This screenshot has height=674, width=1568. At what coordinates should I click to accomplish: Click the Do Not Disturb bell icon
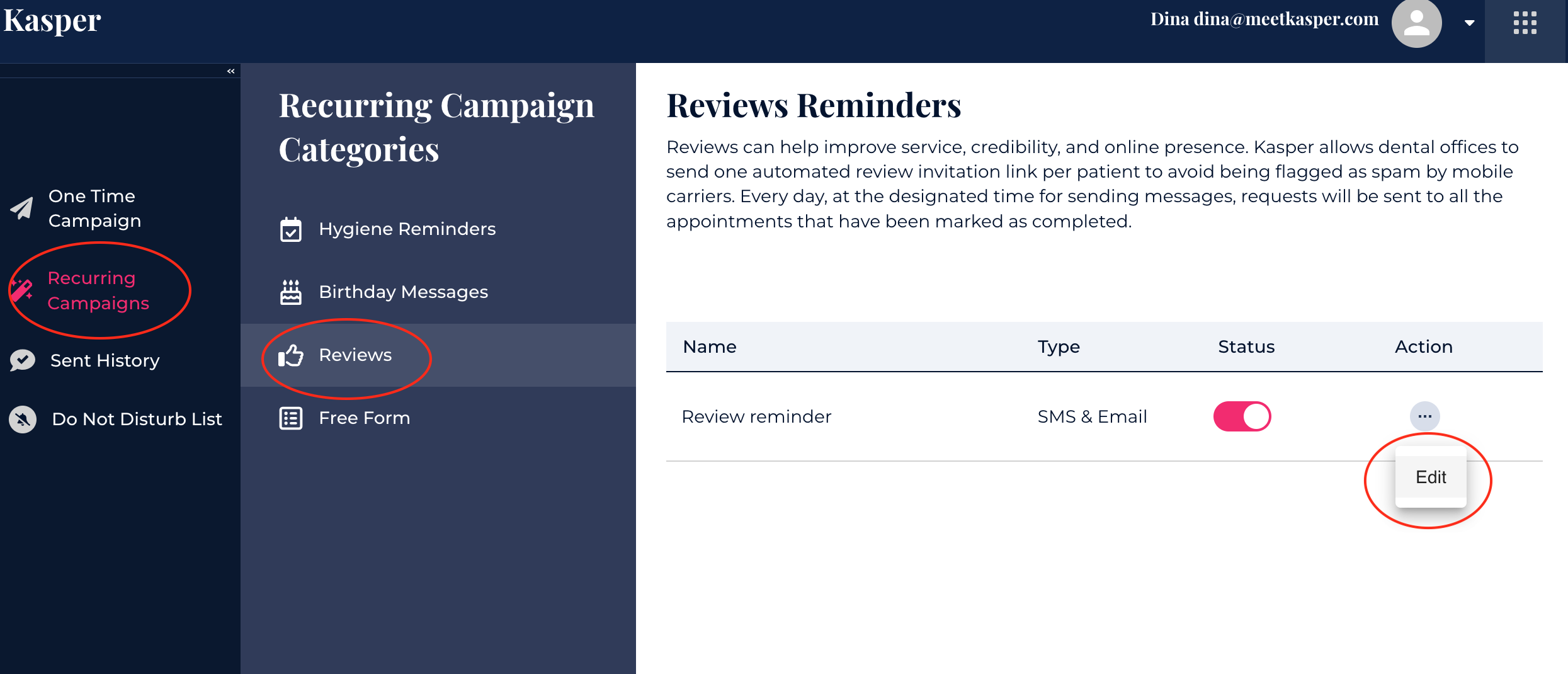click(x=23, y=419)
